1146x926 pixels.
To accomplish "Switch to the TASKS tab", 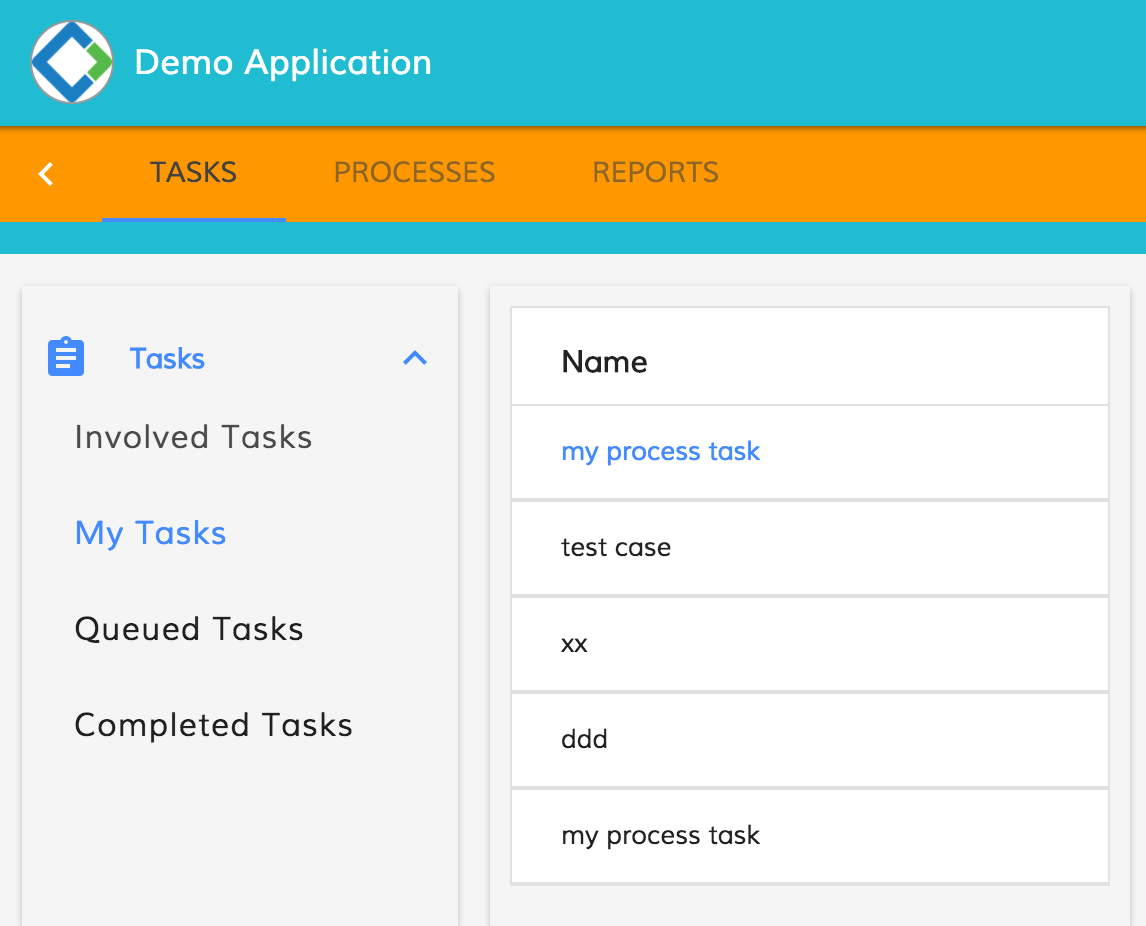I will 194,173.
